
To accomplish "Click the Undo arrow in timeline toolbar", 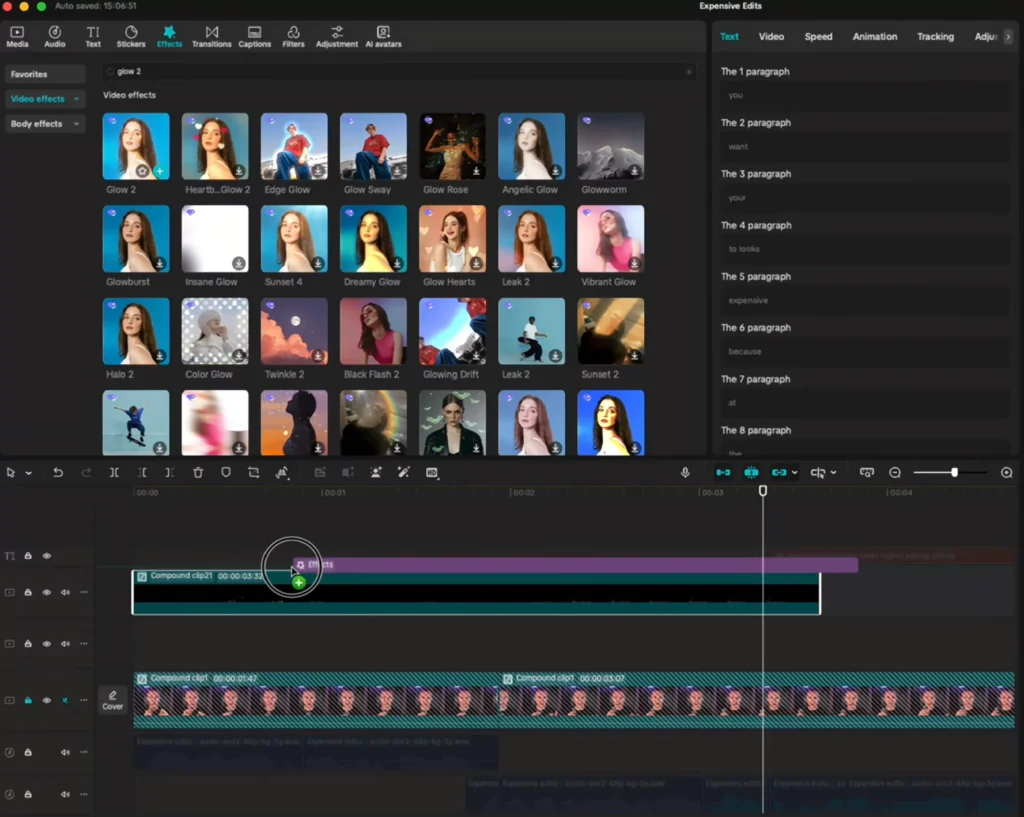I will 58,473.
